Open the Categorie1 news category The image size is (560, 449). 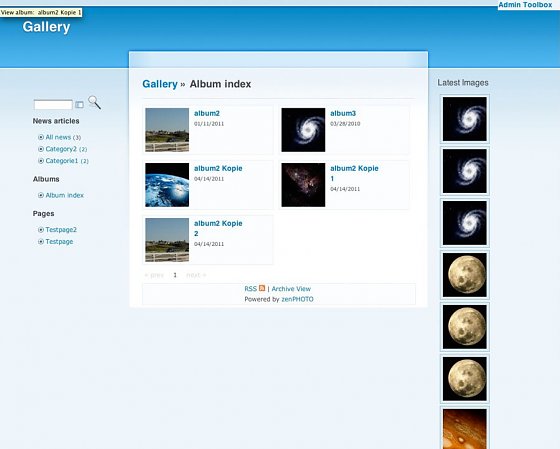point(61,161)
